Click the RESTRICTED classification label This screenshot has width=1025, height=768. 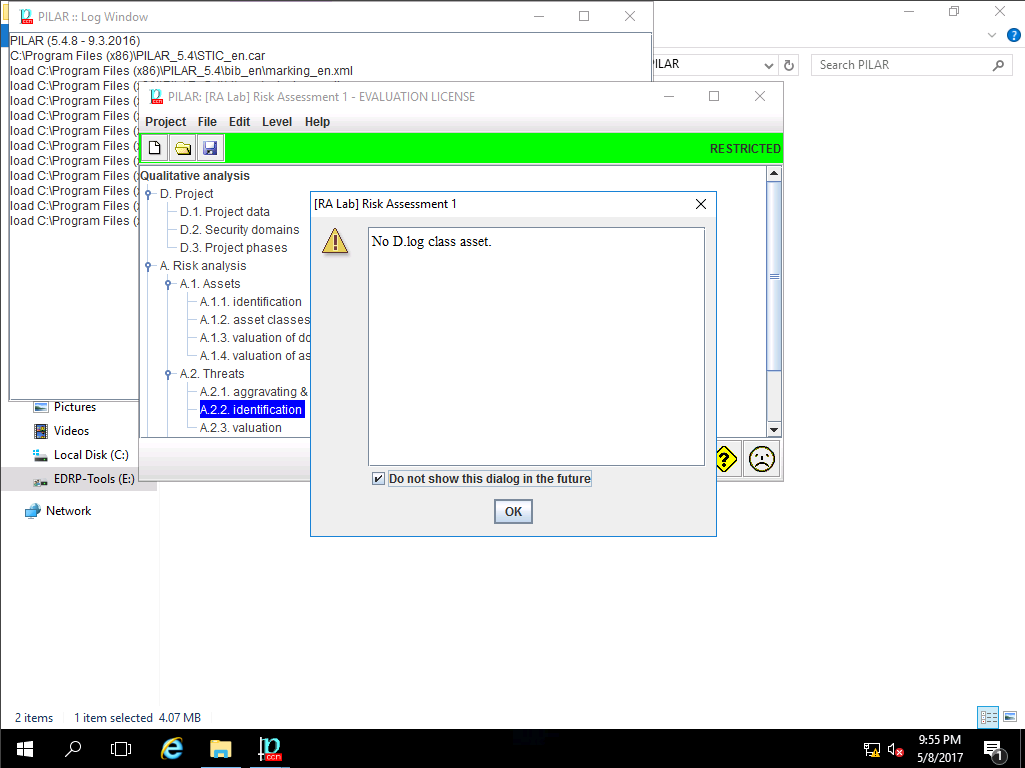pos(745,149)
